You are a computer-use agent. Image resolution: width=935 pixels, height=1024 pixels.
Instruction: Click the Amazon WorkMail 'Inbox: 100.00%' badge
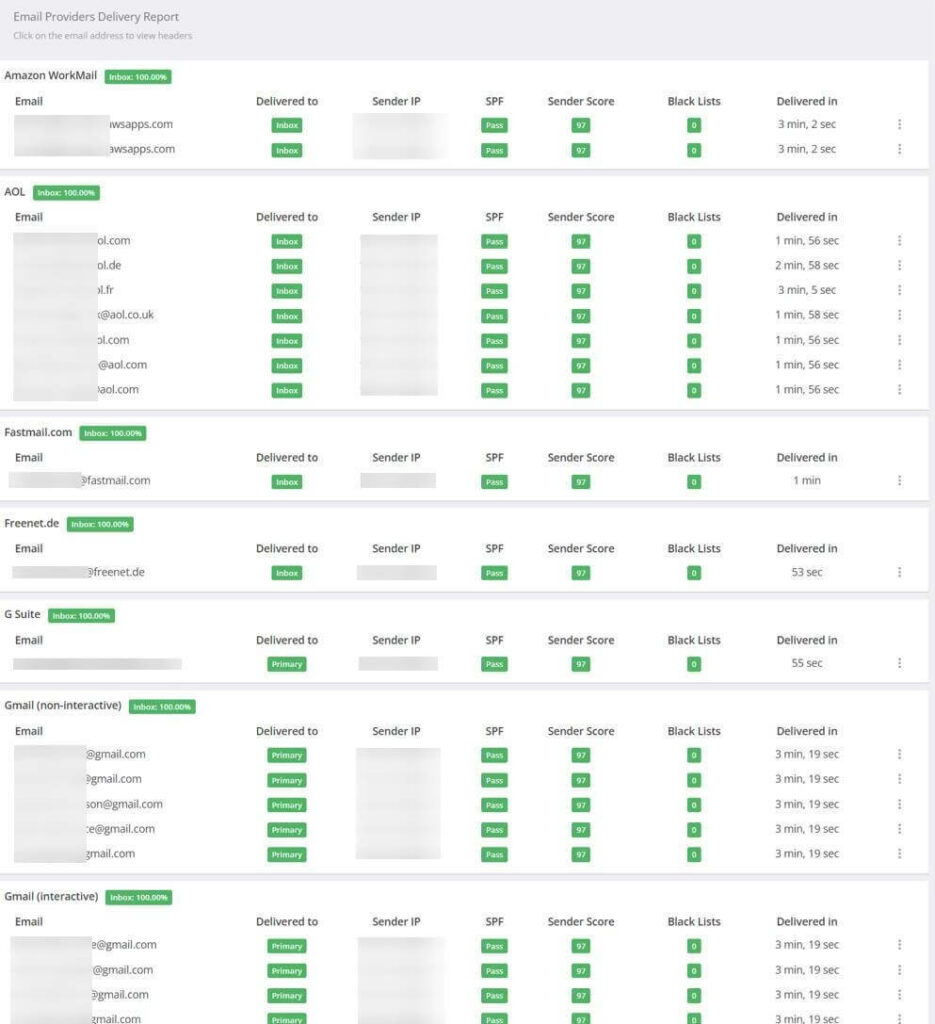(x=138, y=77)
